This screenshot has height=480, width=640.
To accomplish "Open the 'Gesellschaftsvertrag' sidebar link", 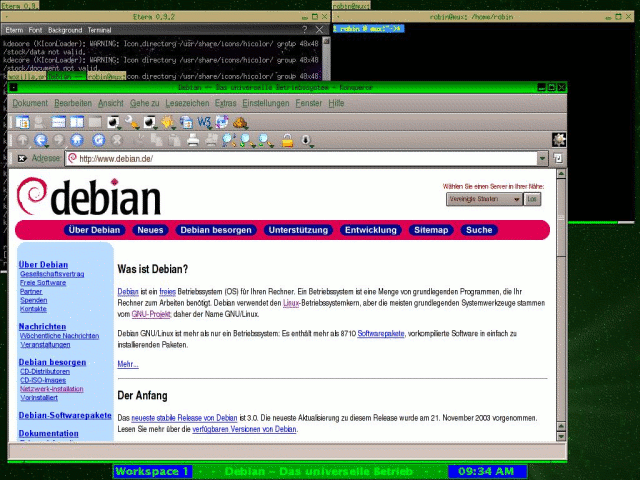I will coord(52,274).
